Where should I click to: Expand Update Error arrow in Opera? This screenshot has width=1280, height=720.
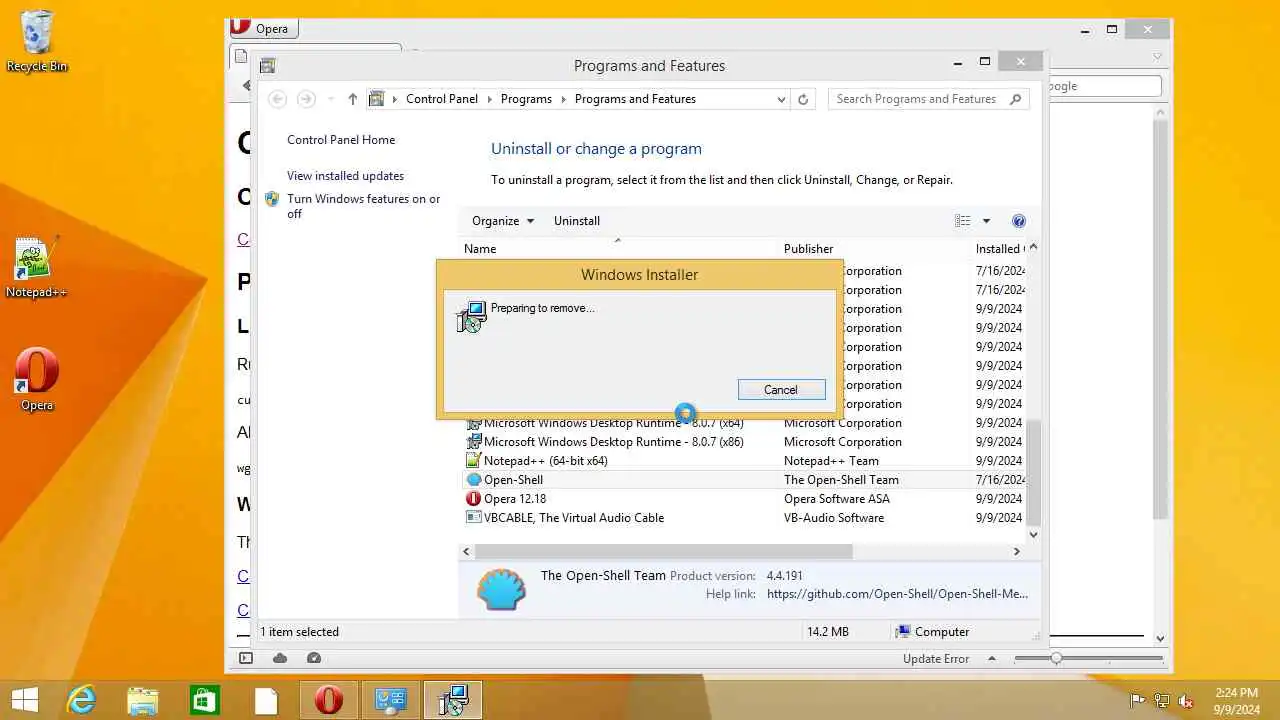pyautogui.click(x=992, y=658)
